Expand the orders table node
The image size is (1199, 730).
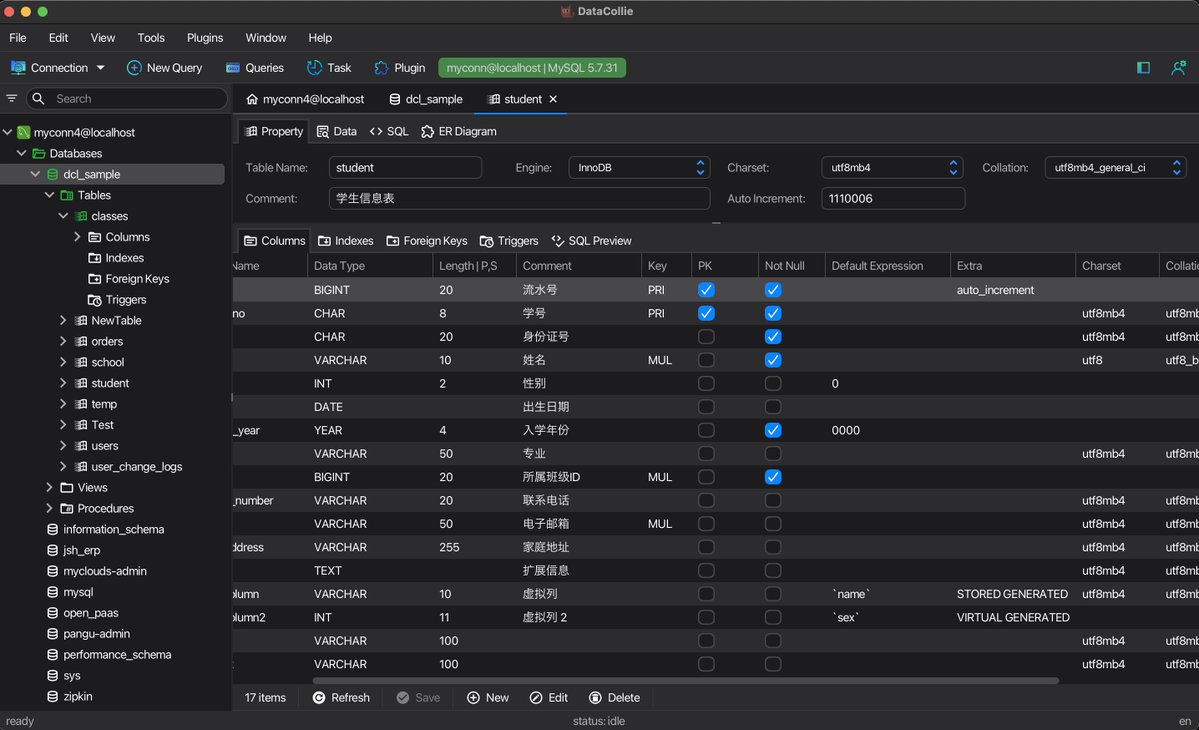pos(63,342)
